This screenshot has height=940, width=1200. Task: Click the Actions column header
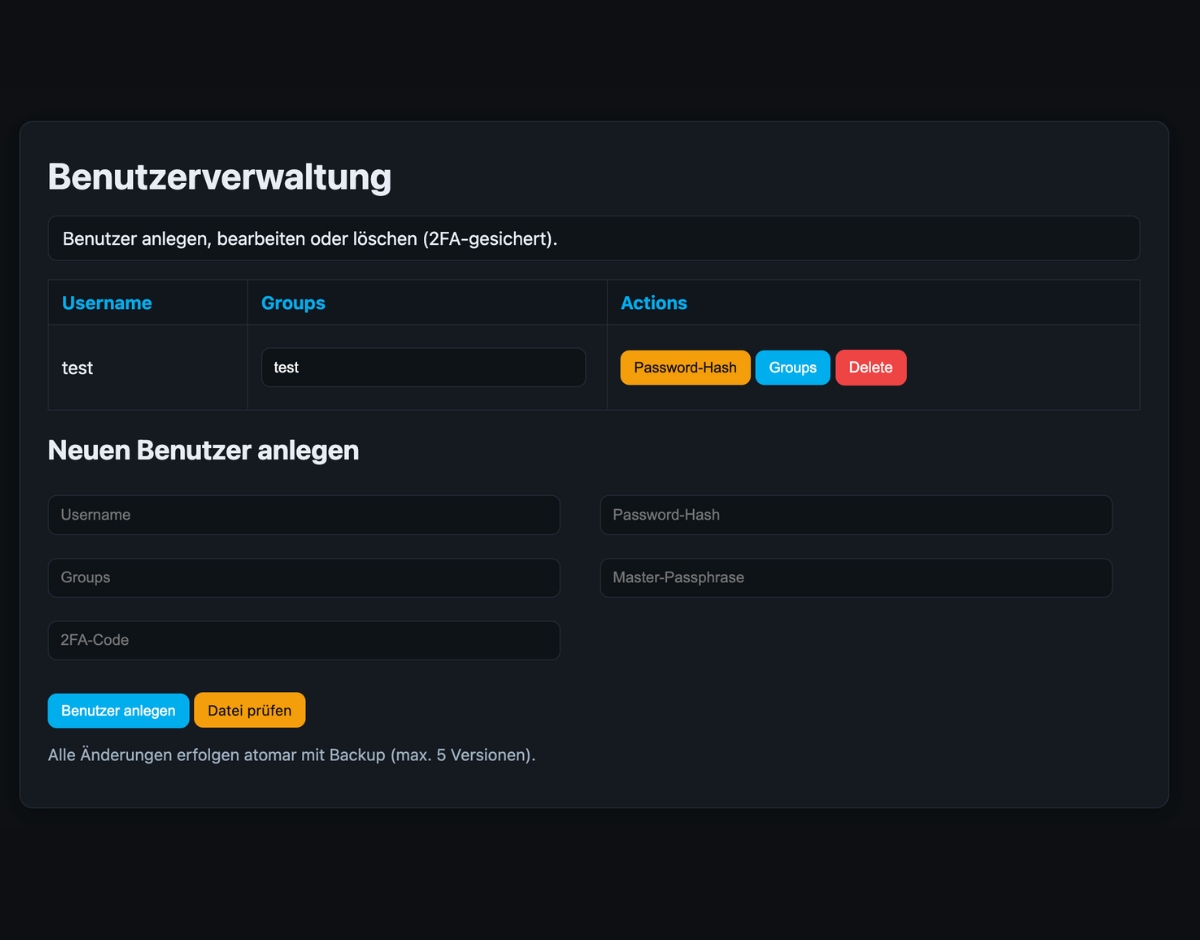(x=654, y=303)
